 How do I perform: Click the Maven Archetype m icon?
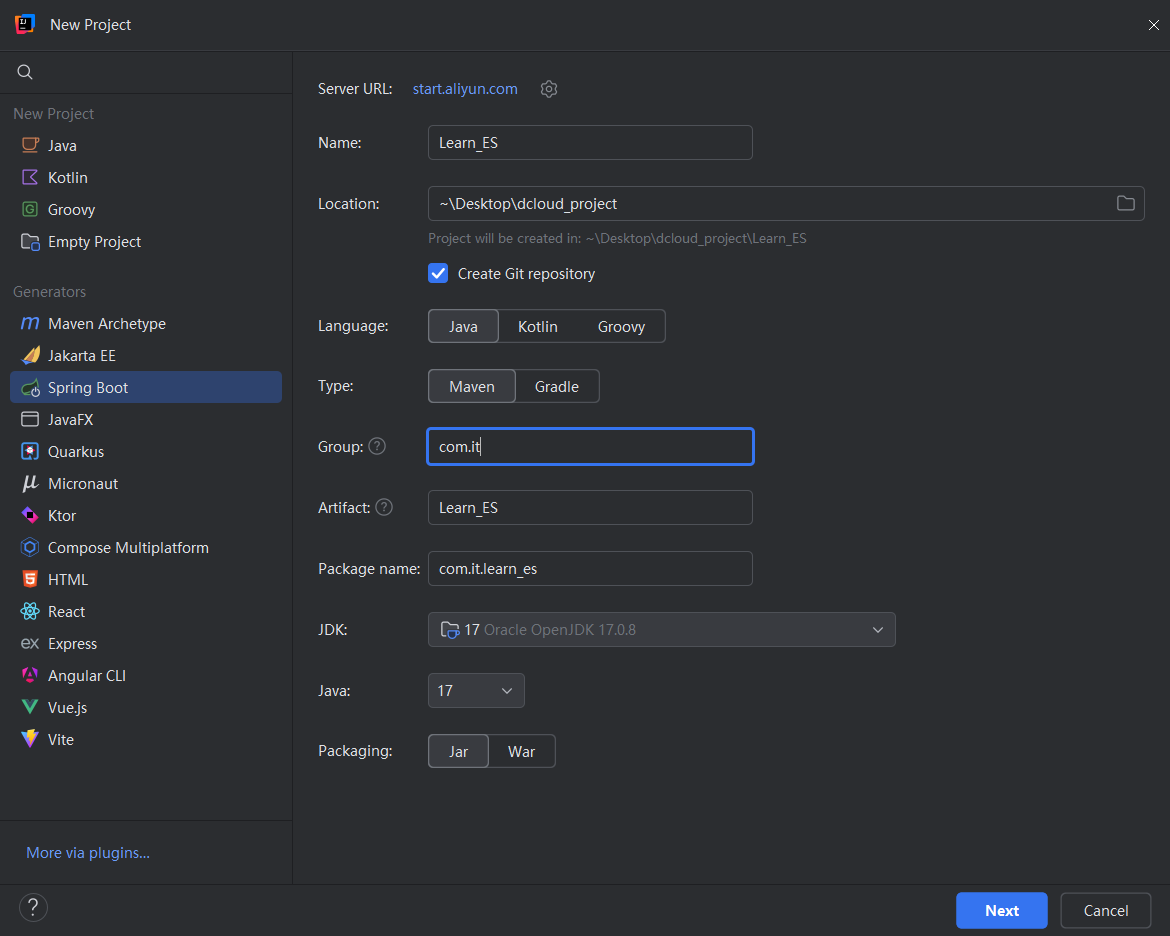point(30,323)
